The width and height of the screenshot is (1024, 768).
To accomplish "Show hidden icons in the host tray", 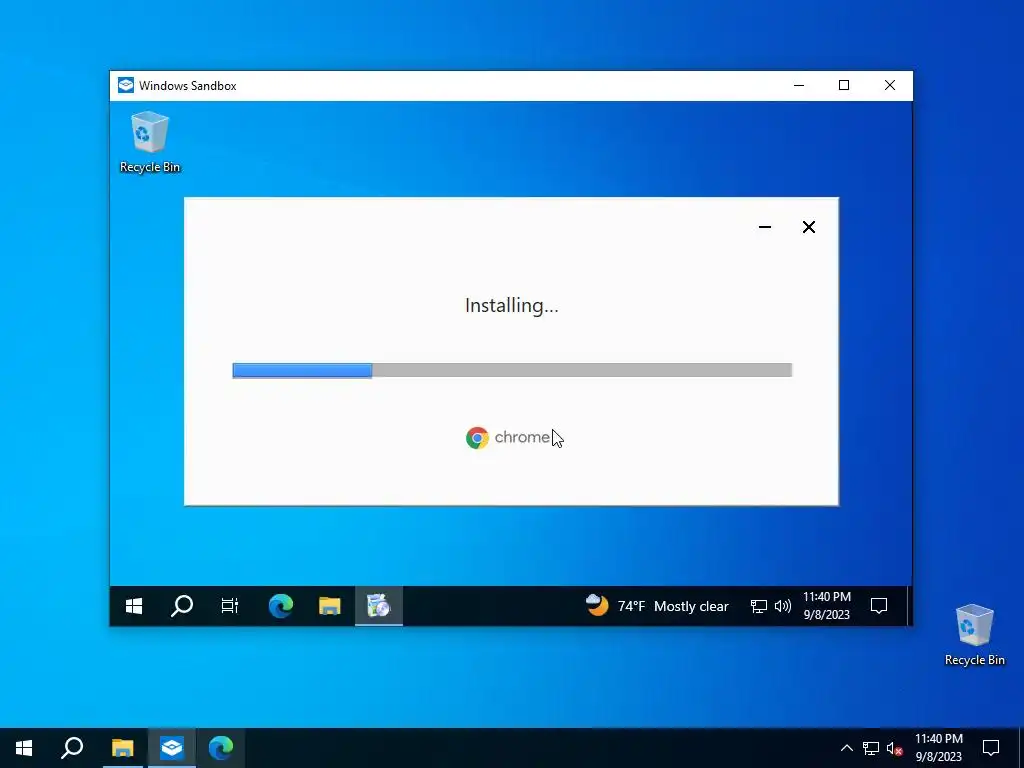I will [x=846, y=748].
